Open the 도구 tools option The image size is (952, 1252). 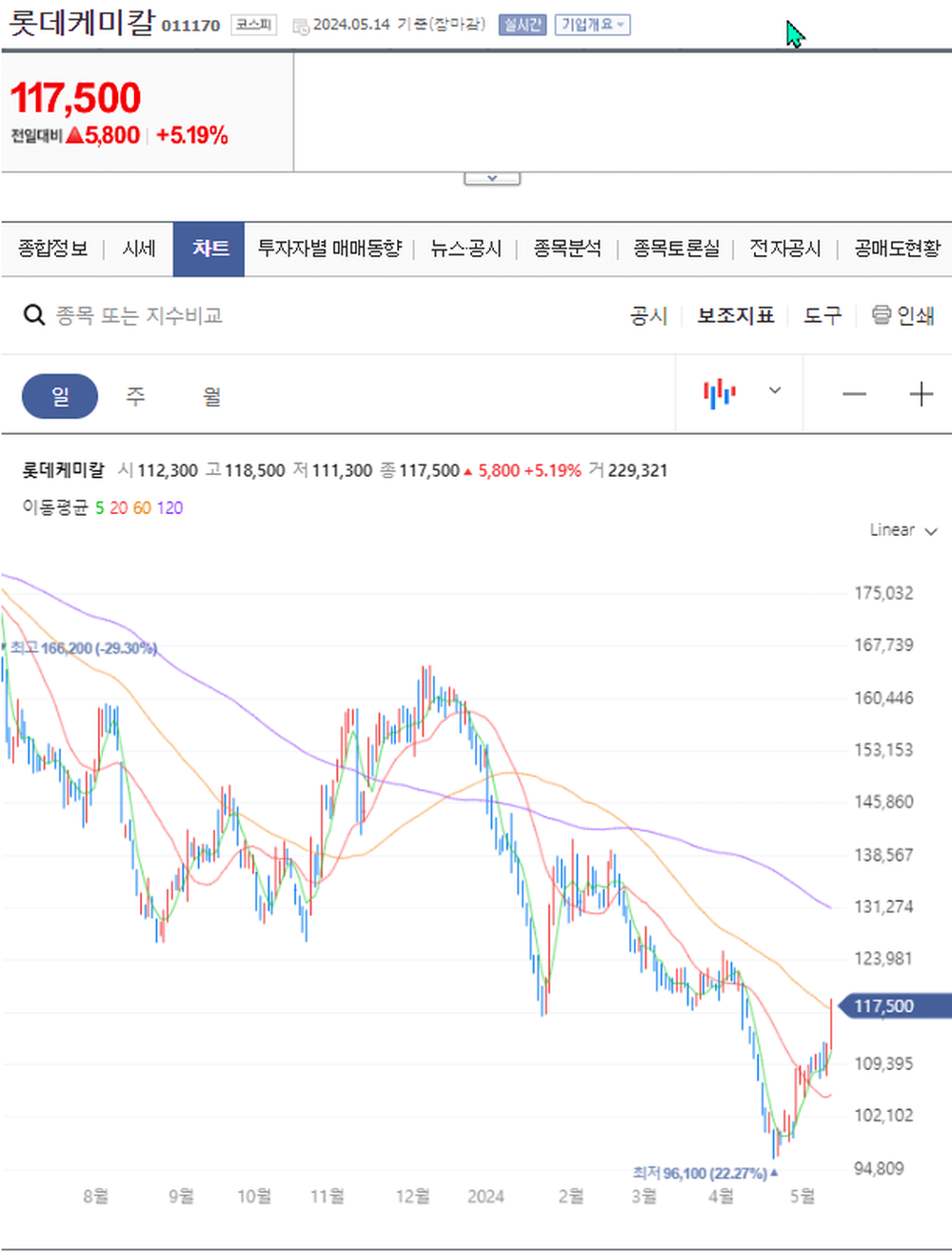pyautogui.click(x=822, y=315)
